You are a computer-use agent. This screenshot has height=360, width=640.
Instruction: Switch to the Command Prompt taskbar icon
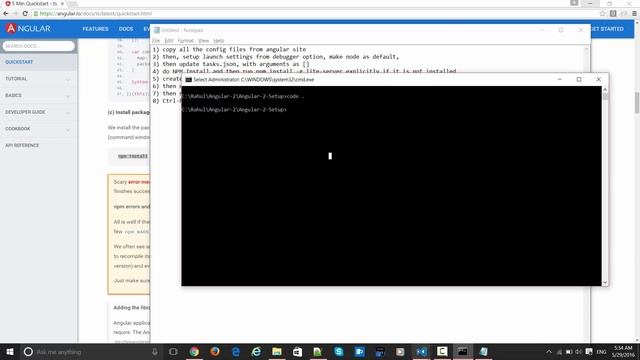[462, 351]
